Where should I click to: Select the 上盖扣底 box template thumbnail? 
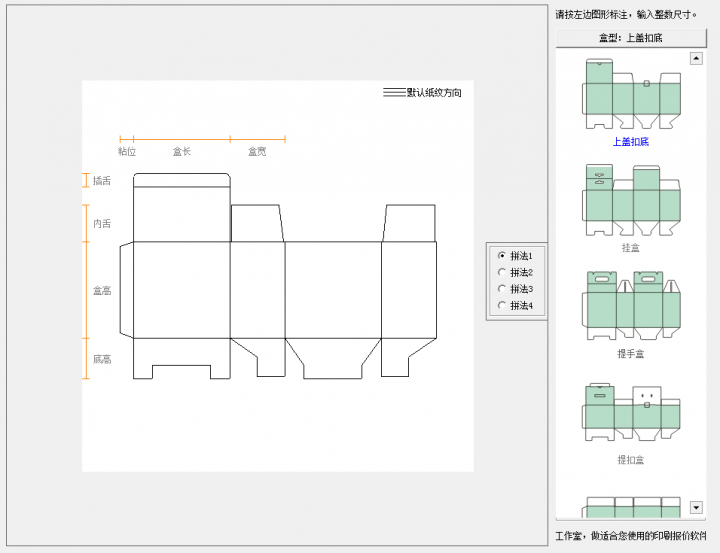point(631,94)
